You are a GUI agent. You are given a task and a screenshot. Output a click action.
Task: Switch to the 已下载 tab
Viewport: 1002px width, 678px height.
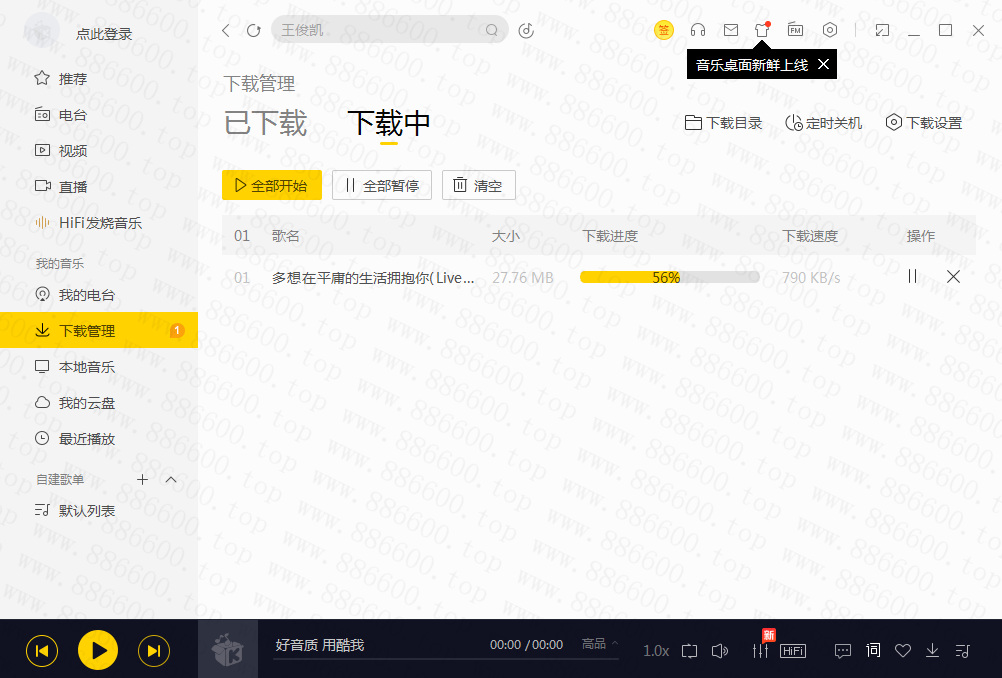pos(266,123)
